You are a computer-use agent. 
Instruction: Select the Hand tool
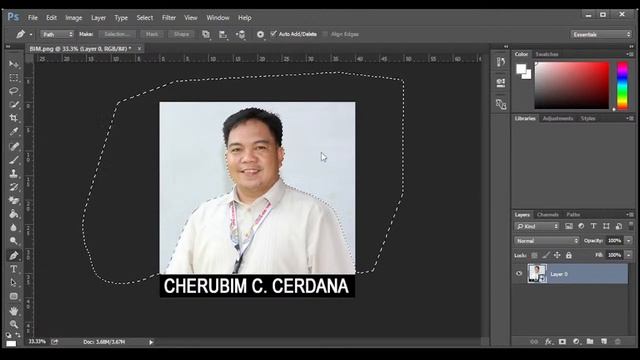(13, 311)
